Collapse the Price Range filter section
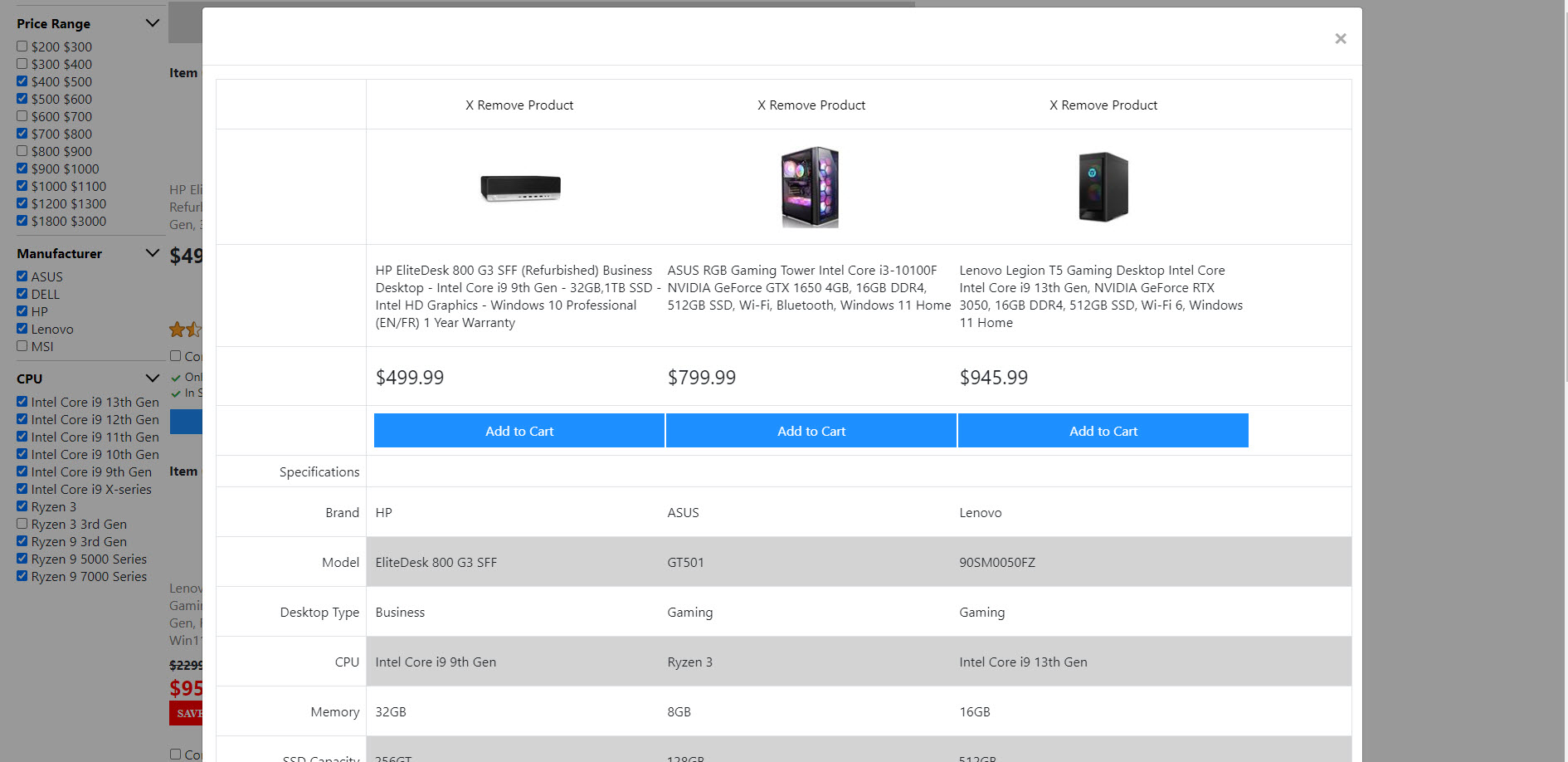The height and width of the screenshot is (762, 1568). pos(152,23)
